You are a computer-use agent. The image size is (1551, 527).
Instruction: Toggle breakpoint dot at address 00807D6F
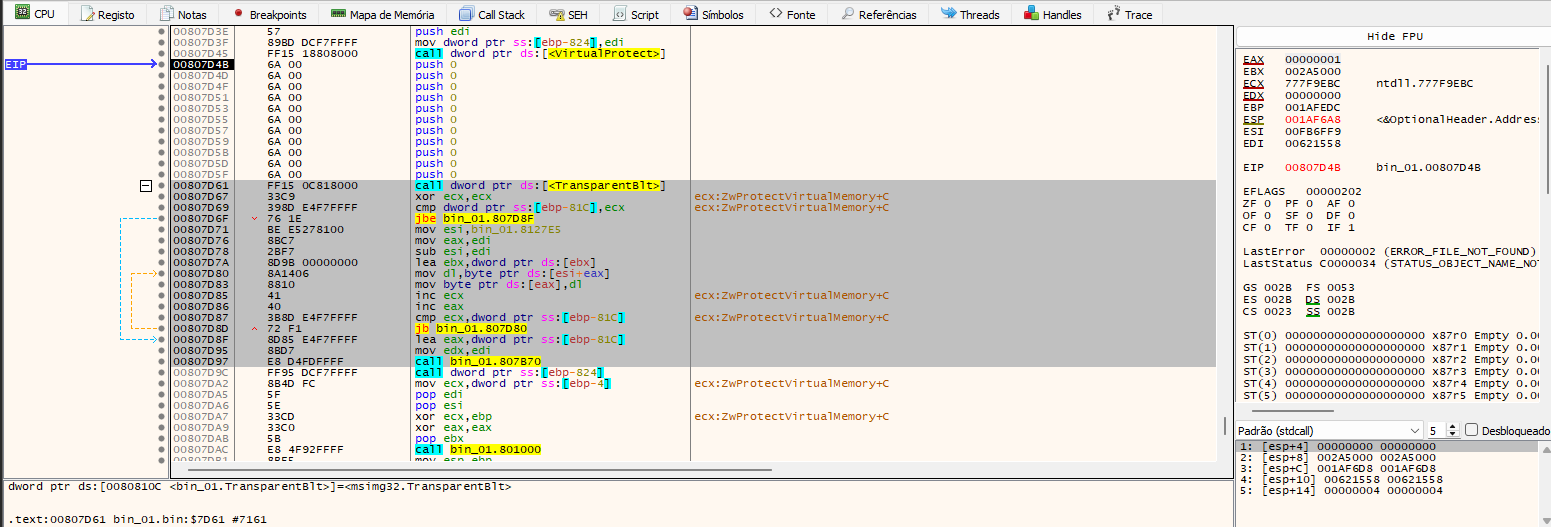[x=161, y=218]
